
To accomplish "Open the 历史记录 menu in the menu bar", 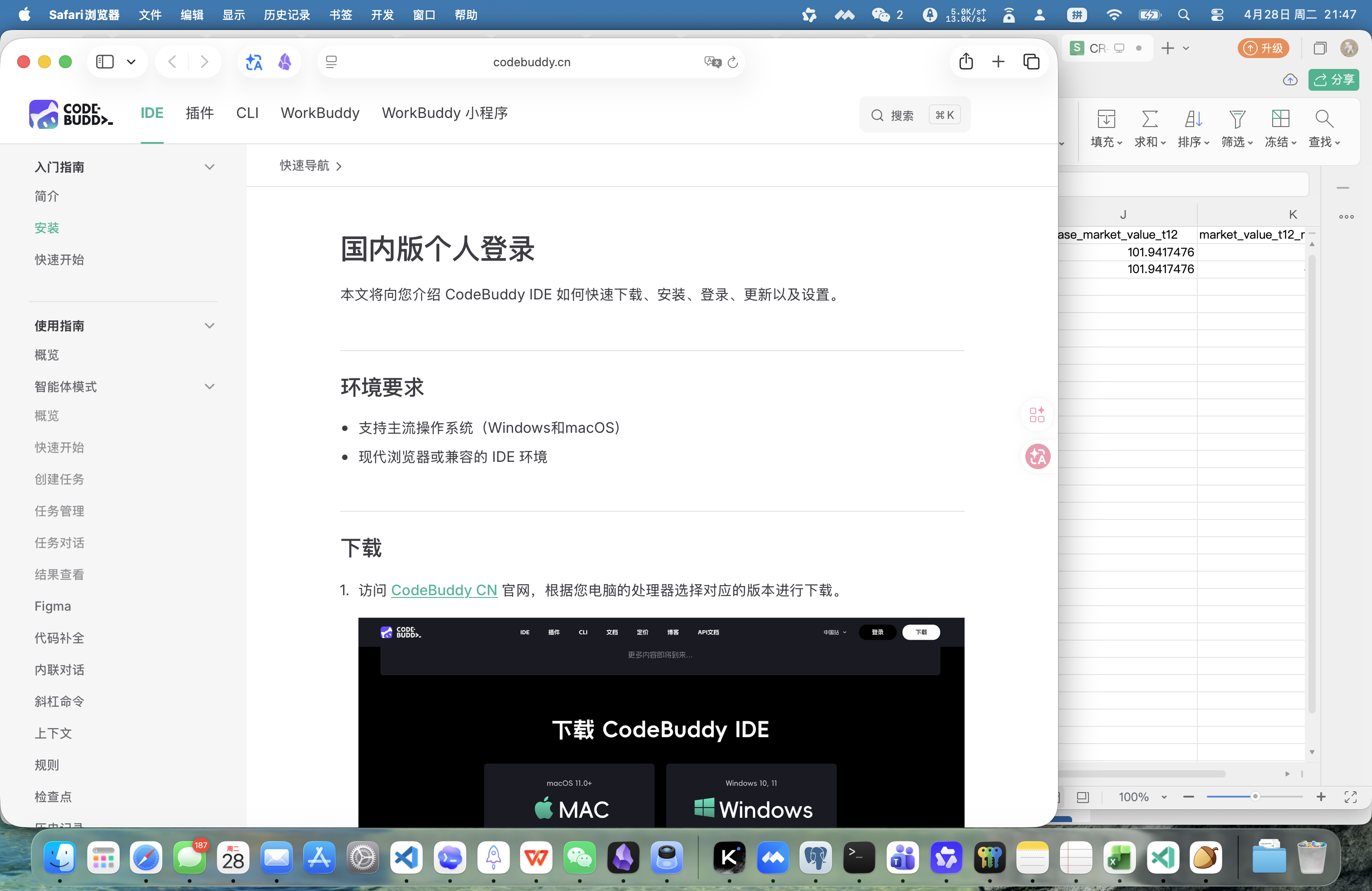I will [286, 15].
